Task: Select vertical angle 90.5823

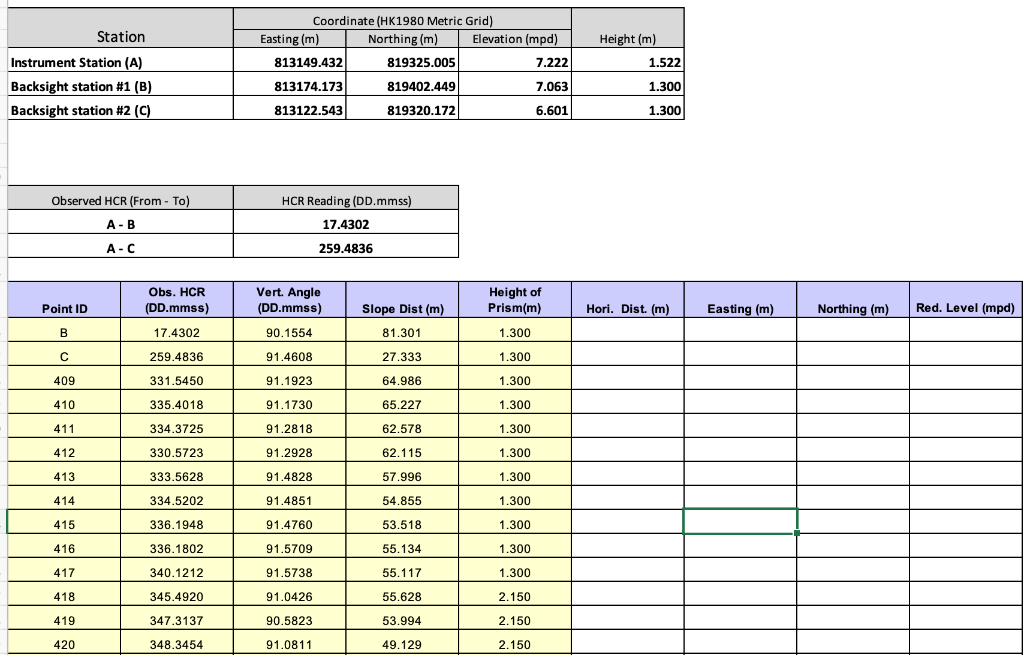Action: coord(289,620)
